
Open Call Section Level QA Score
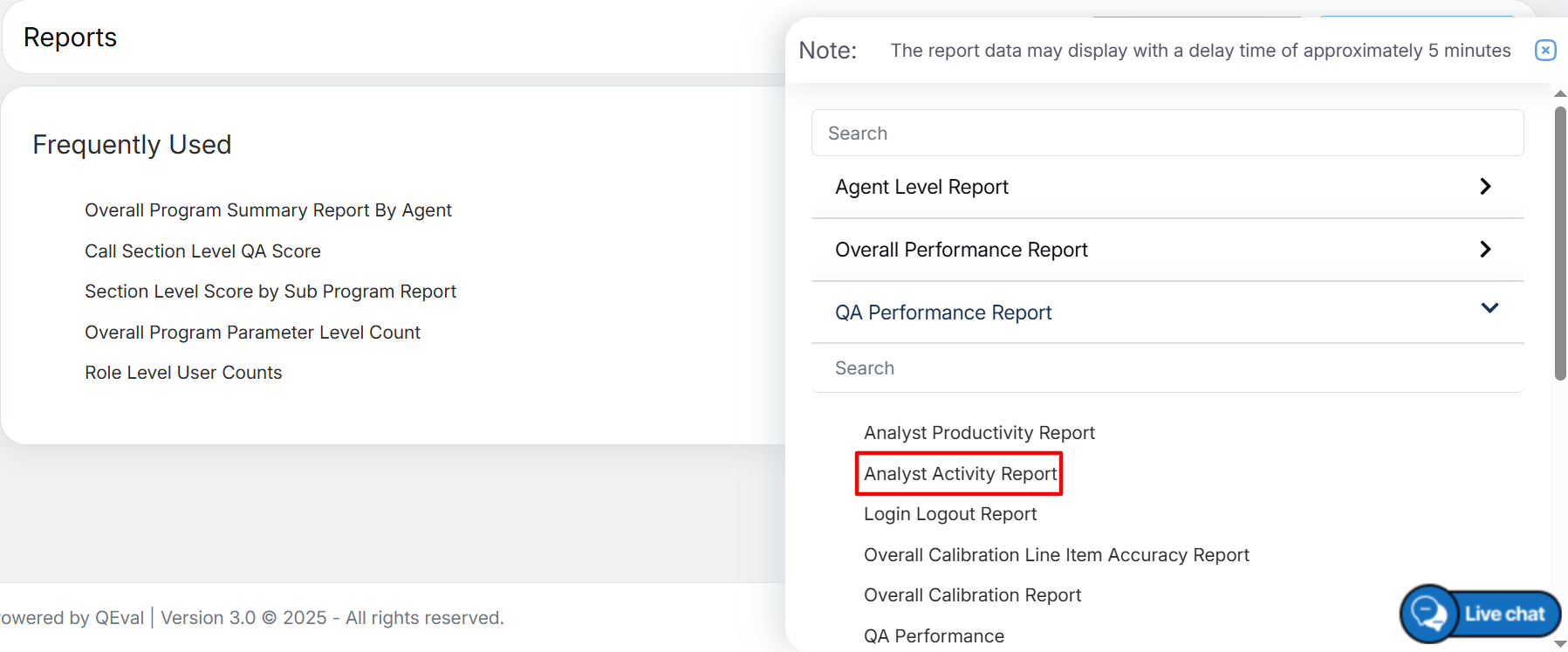202,251
